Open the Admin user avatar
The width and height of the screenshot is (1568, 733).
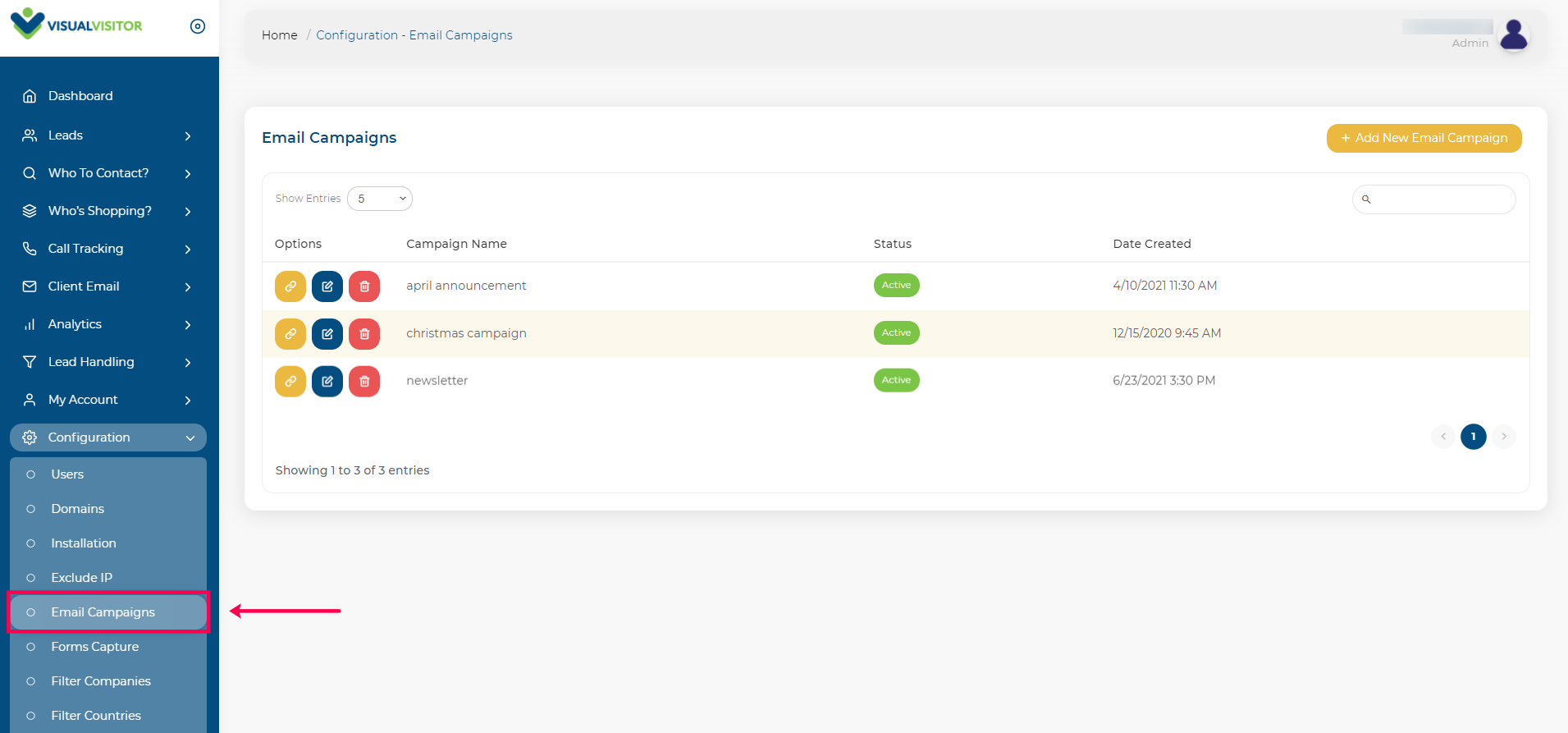coord(1514,34)
